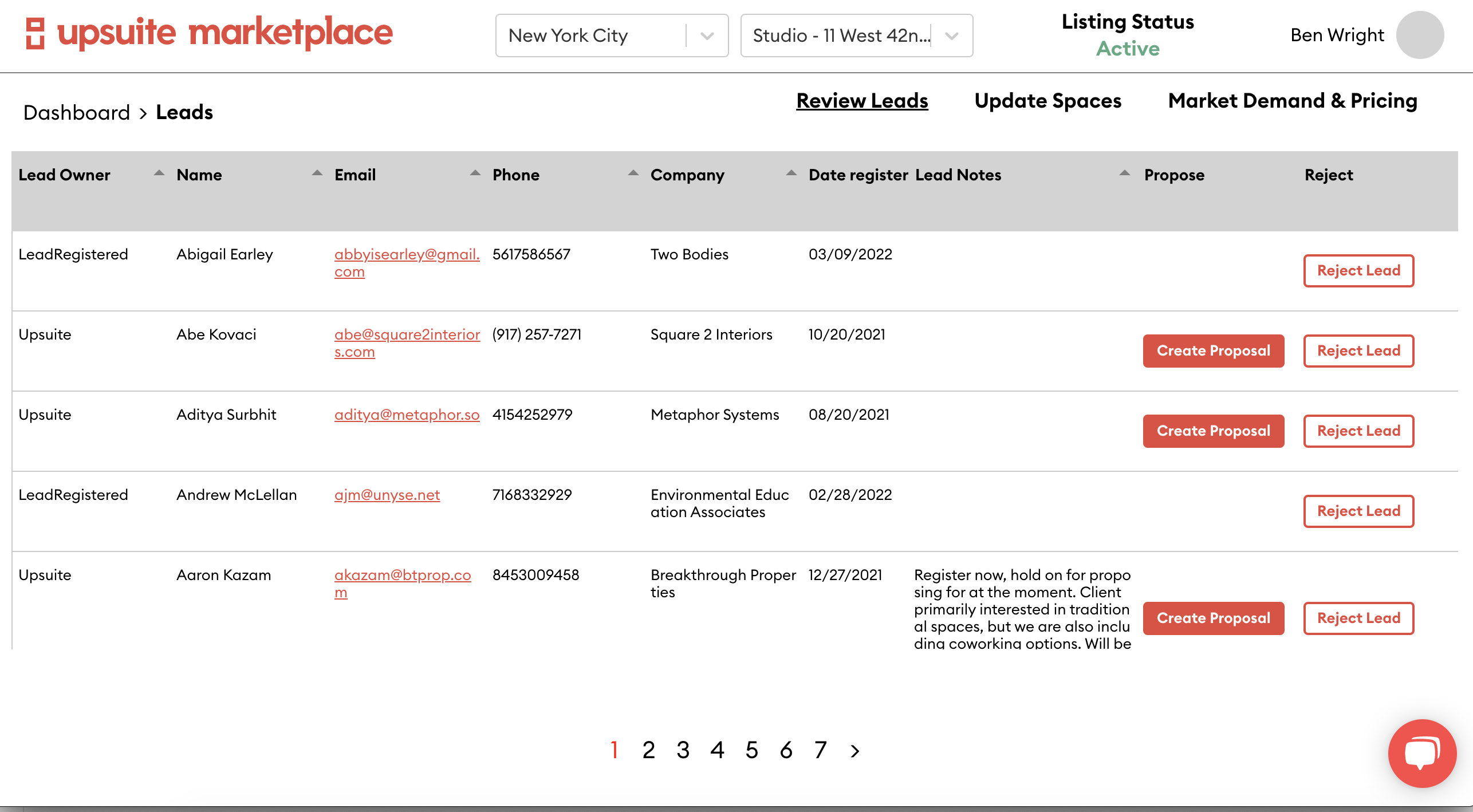Navigate to page 3 using pagination

point(682,748)
